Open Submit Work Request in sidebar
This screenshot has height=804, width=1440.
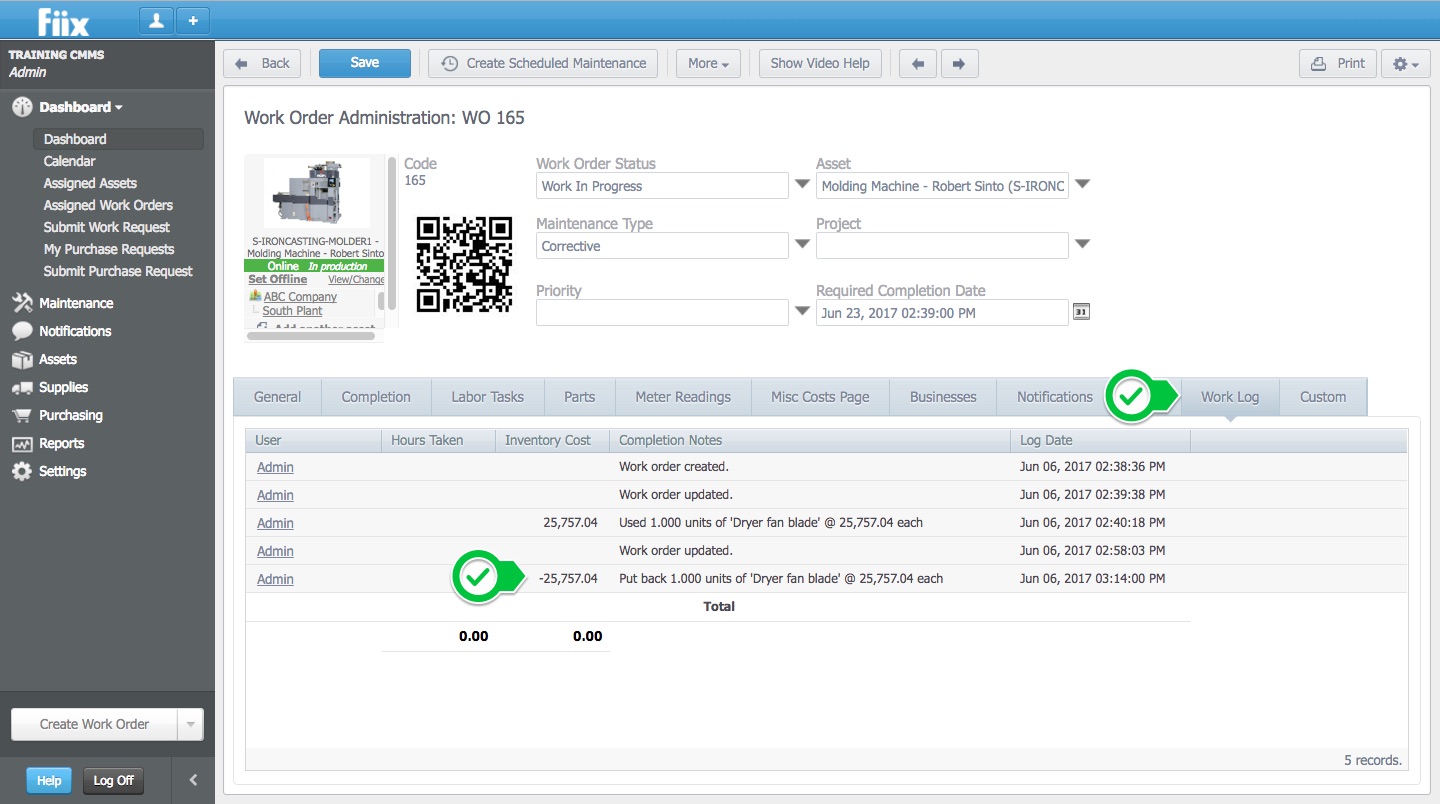coord(107,227)
